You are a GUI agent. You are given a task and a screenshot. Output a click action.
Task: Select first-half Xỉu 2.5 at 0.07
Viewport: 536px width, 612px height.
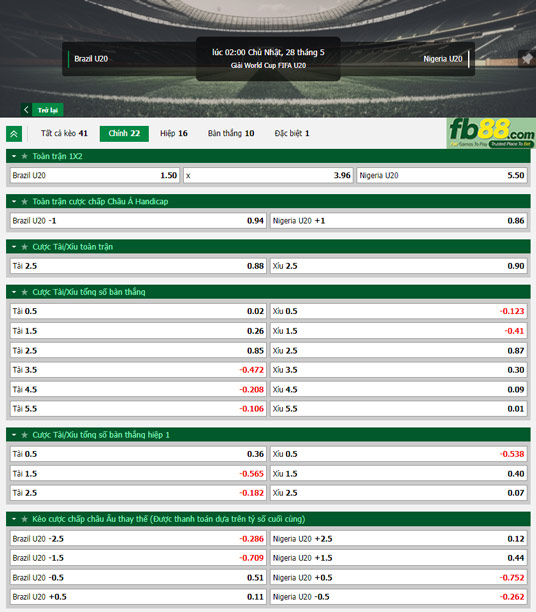point(399,493)
